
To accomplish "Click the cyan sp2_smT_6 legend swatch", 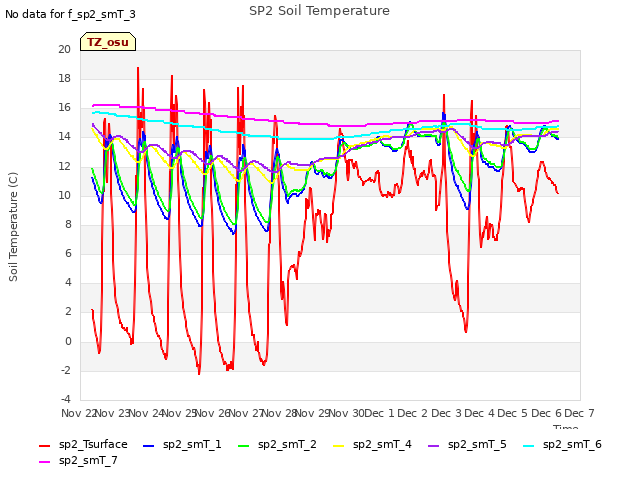I will [x=529, y=446].
